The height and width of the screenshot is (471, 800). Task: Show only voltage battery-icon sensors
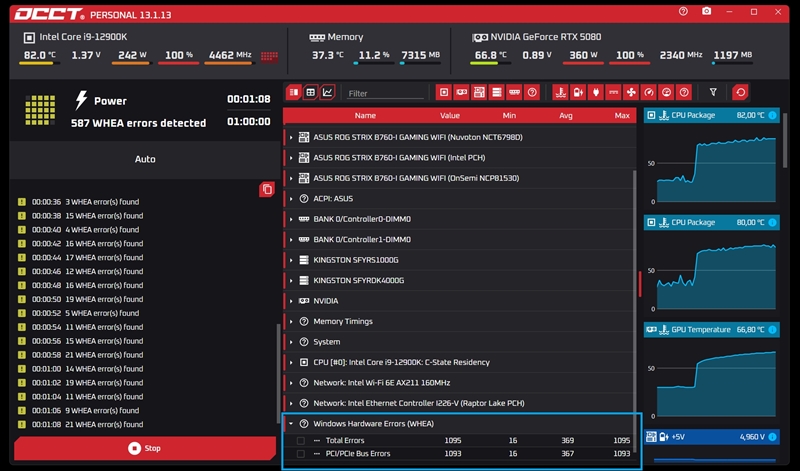578,92
